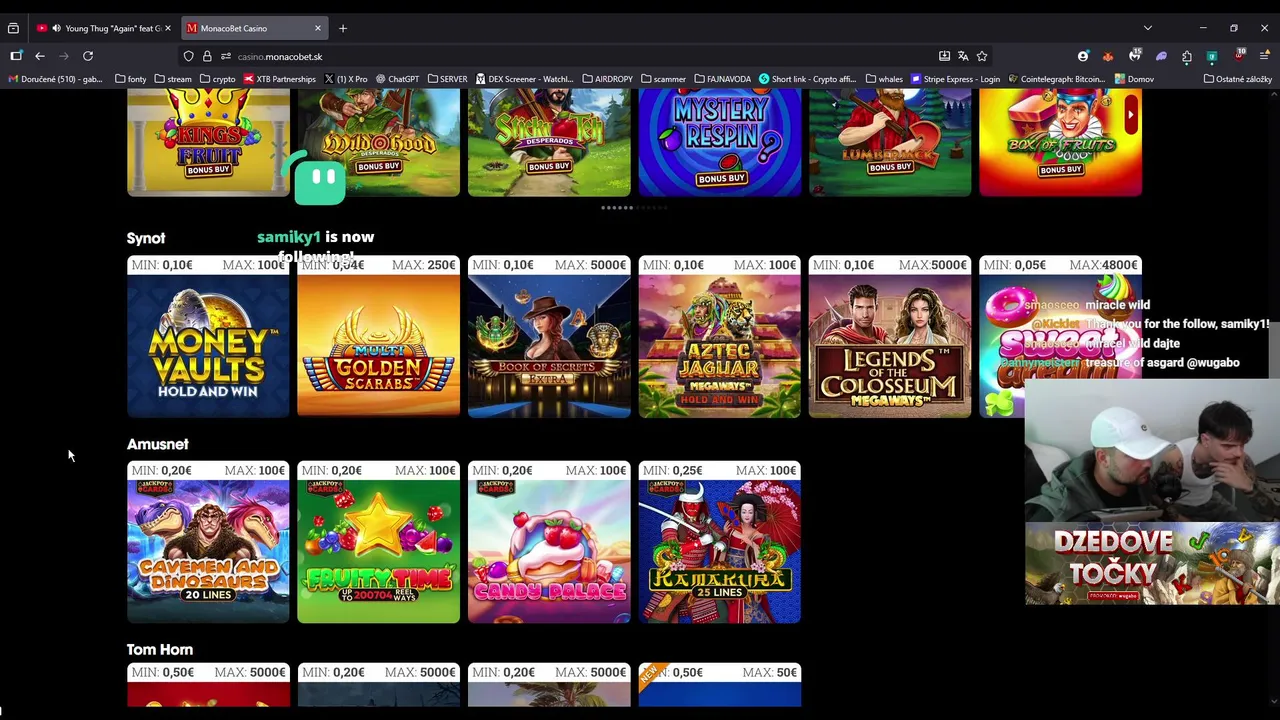This screenshot has height=720, width=1280.
Task: Open the tracking protection shield panel
Action: 189,56
